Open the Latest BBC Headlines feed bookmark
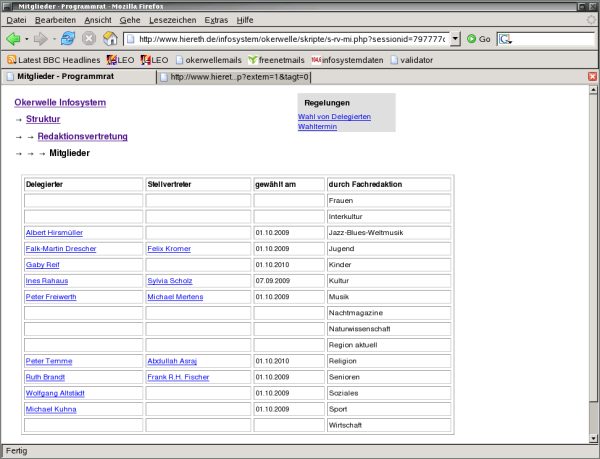 point(54,60)
